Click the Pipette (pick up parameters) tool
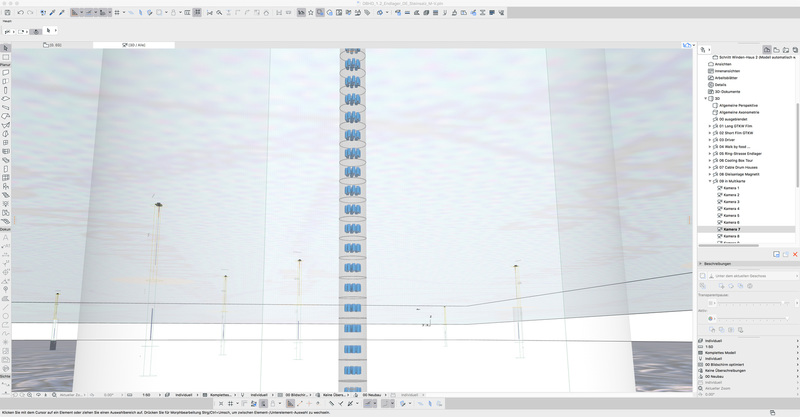 pyautogui.click(x=51, y=13)
